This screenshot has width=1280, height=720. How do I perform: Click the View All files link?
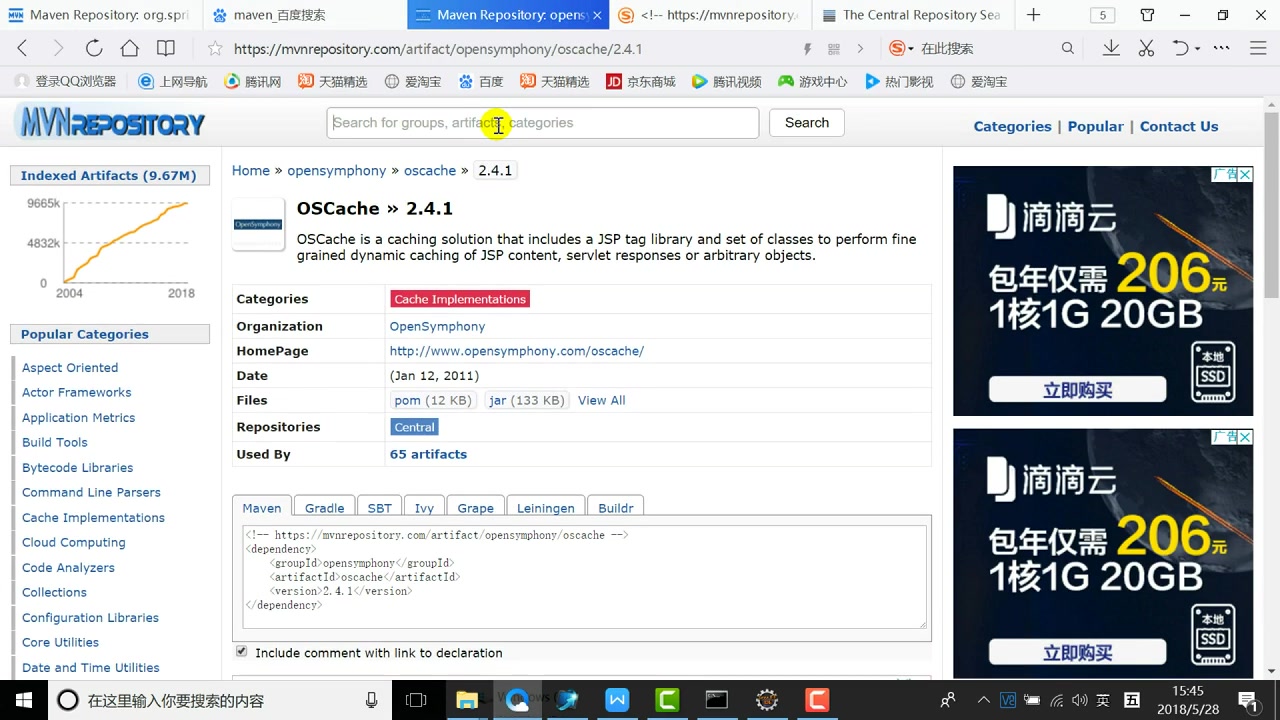click(x=601, y=400)
